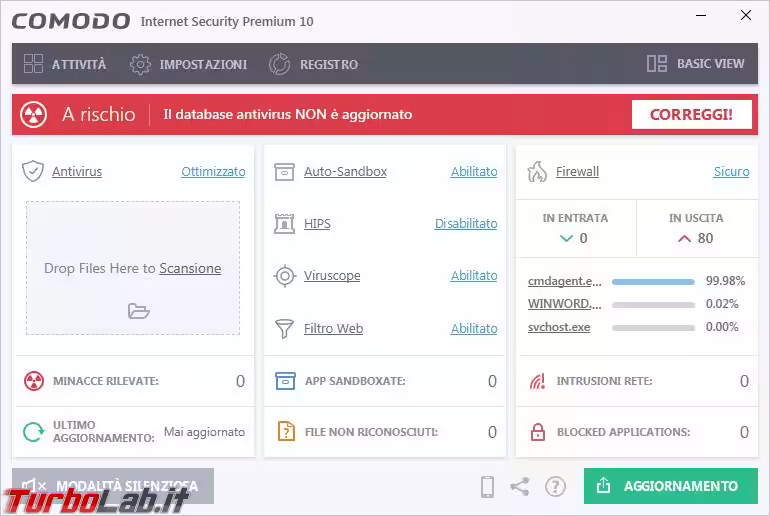
Task: Open the Auto-Sandbox Abilitato setting
Action: tap(473, 172)
